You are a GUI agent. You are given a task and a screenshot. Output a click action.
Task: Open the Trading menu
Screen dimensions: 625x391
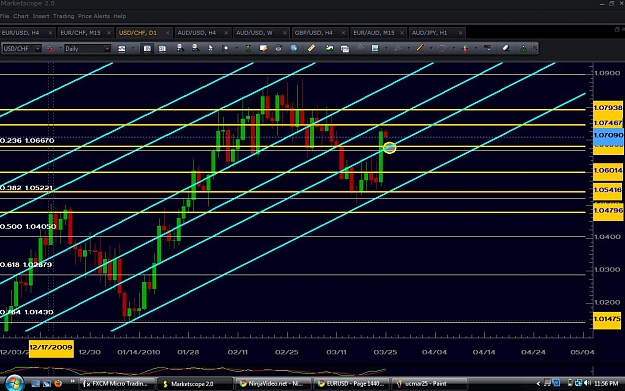pyautogui.click(x=63, y=16)
